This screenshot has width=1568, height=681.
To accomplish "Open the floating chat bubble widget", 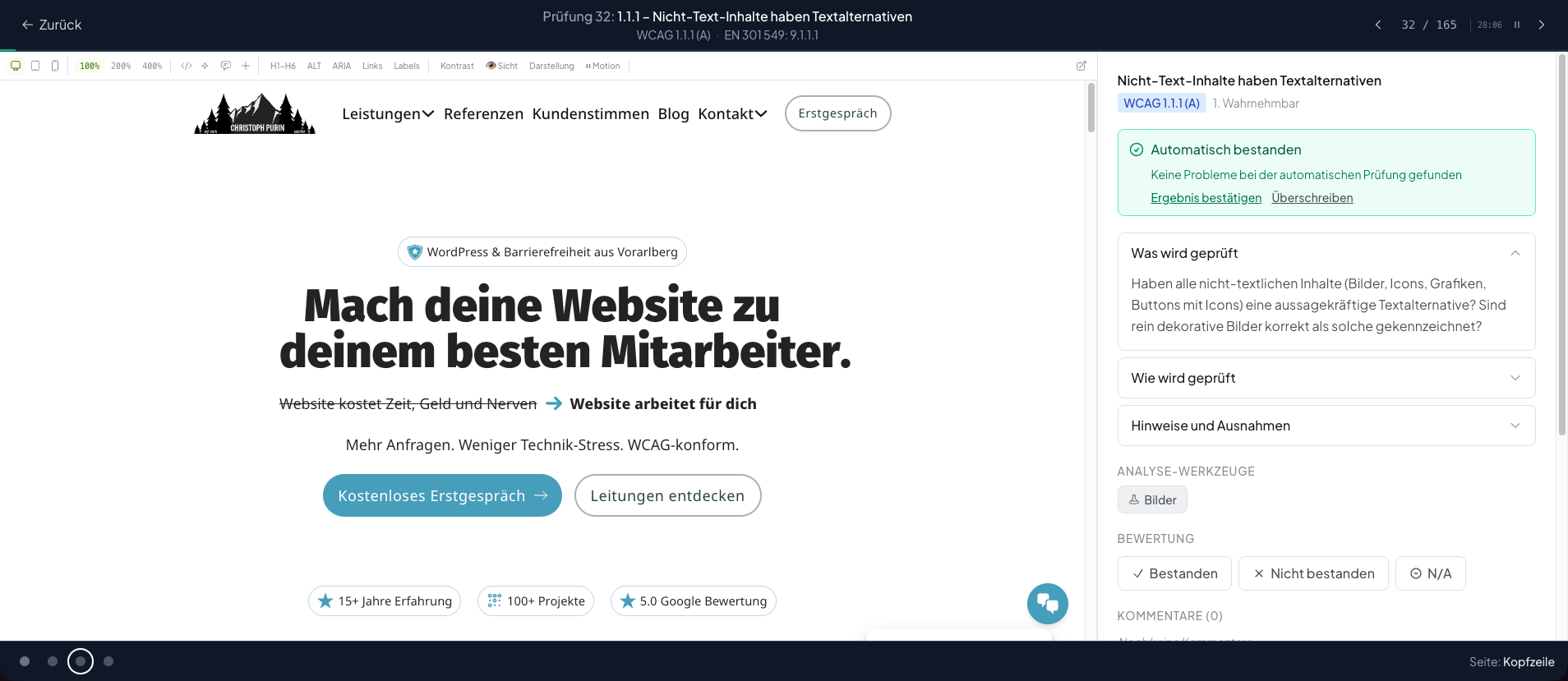I will click(x=1048, y=604).
